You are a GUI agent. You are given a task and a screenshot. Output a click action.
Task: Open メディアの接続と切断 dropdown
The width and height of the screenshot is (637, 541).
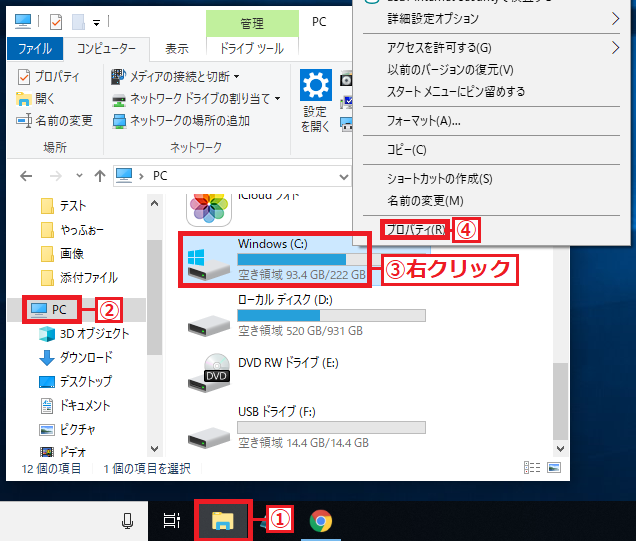pyautogui.click(x=176, y=76)
